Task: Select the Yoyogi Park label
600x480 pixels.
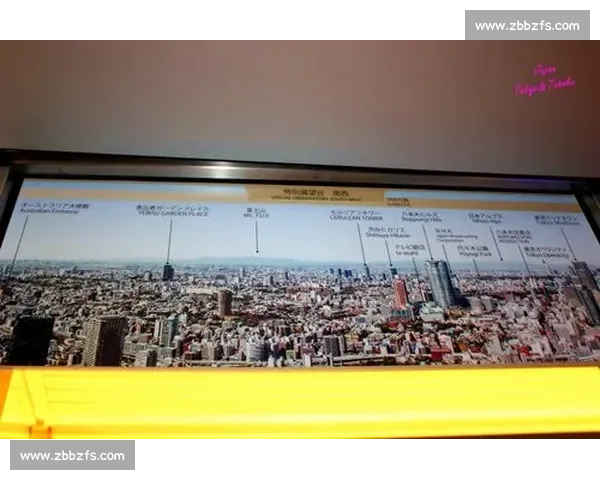Action: pos(475,250)
